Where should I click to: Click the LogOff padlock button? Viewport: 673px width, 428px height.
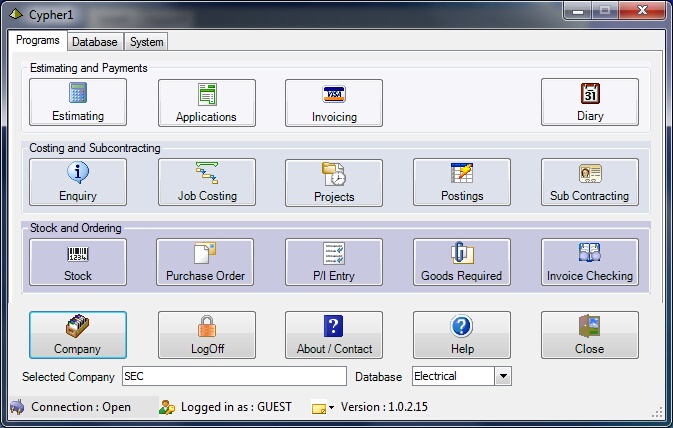[206, 335]
